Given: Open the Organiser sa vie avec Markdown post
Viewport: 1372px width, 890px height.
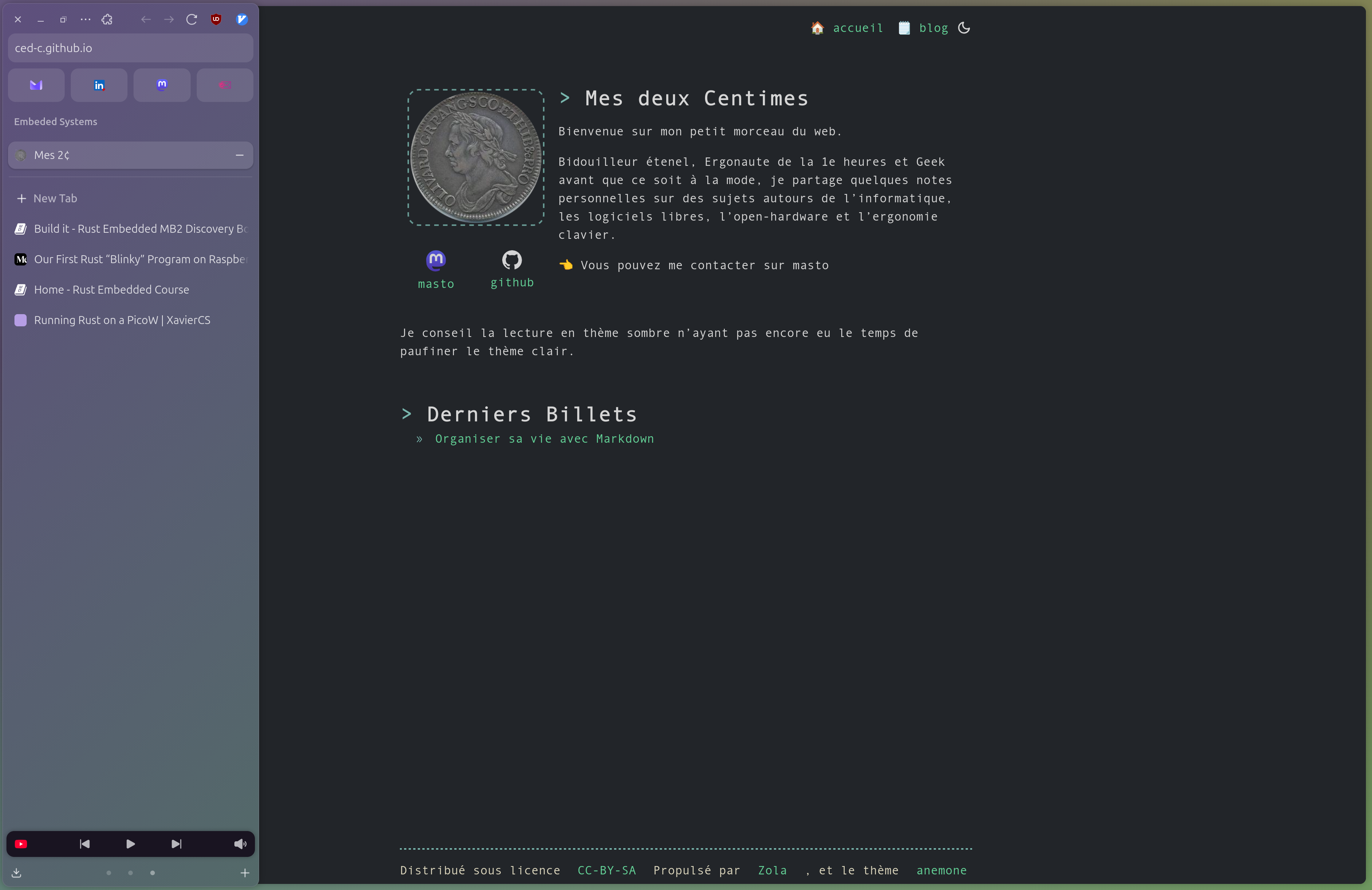Looking at the screenshot, I should [544, 439].
